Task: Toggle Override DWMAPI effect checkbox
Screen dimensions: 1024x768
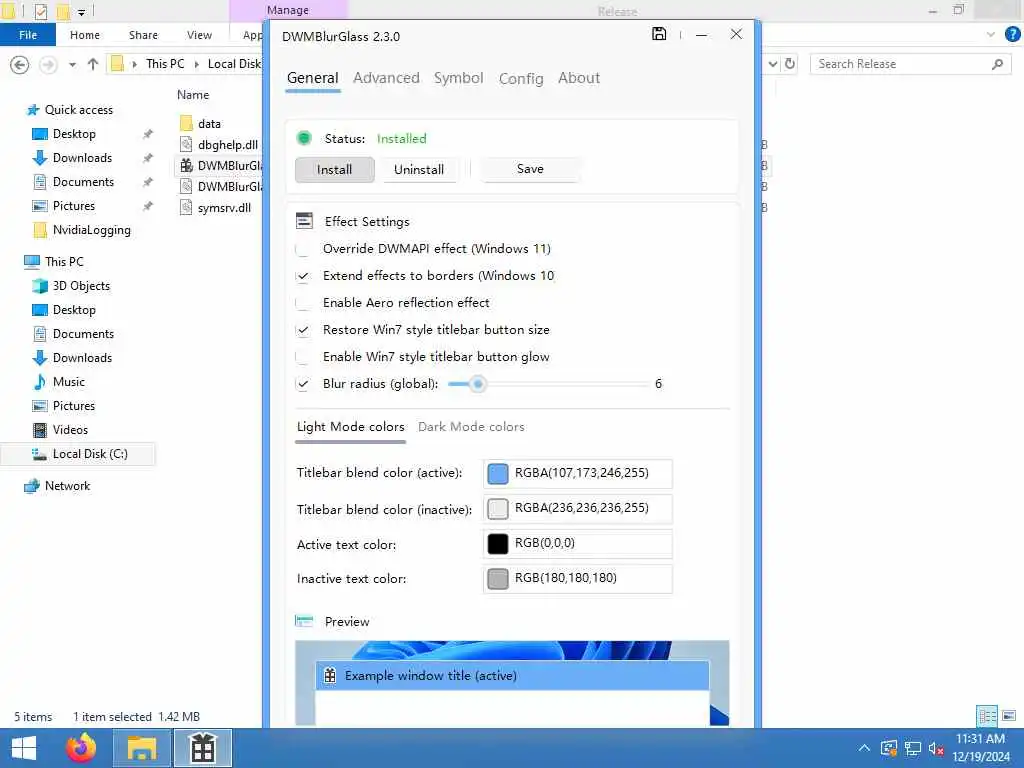Action: pos(302,249)
